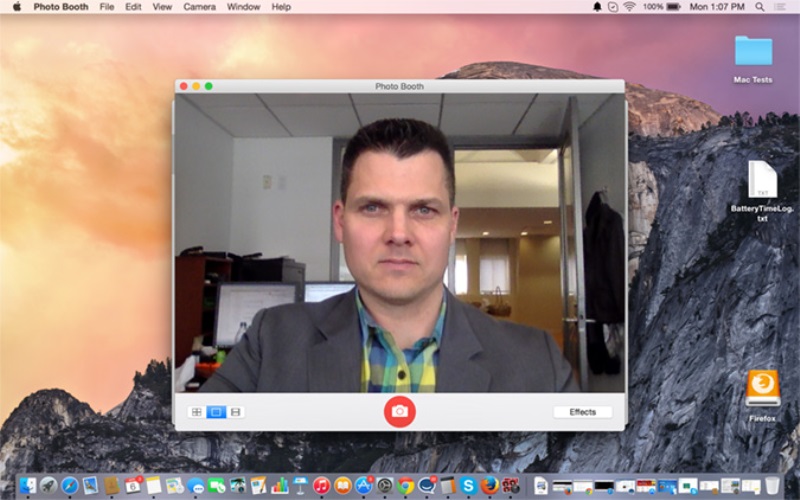Open the Photo Booth application menu
800x500 pixels.
[61, 7]
